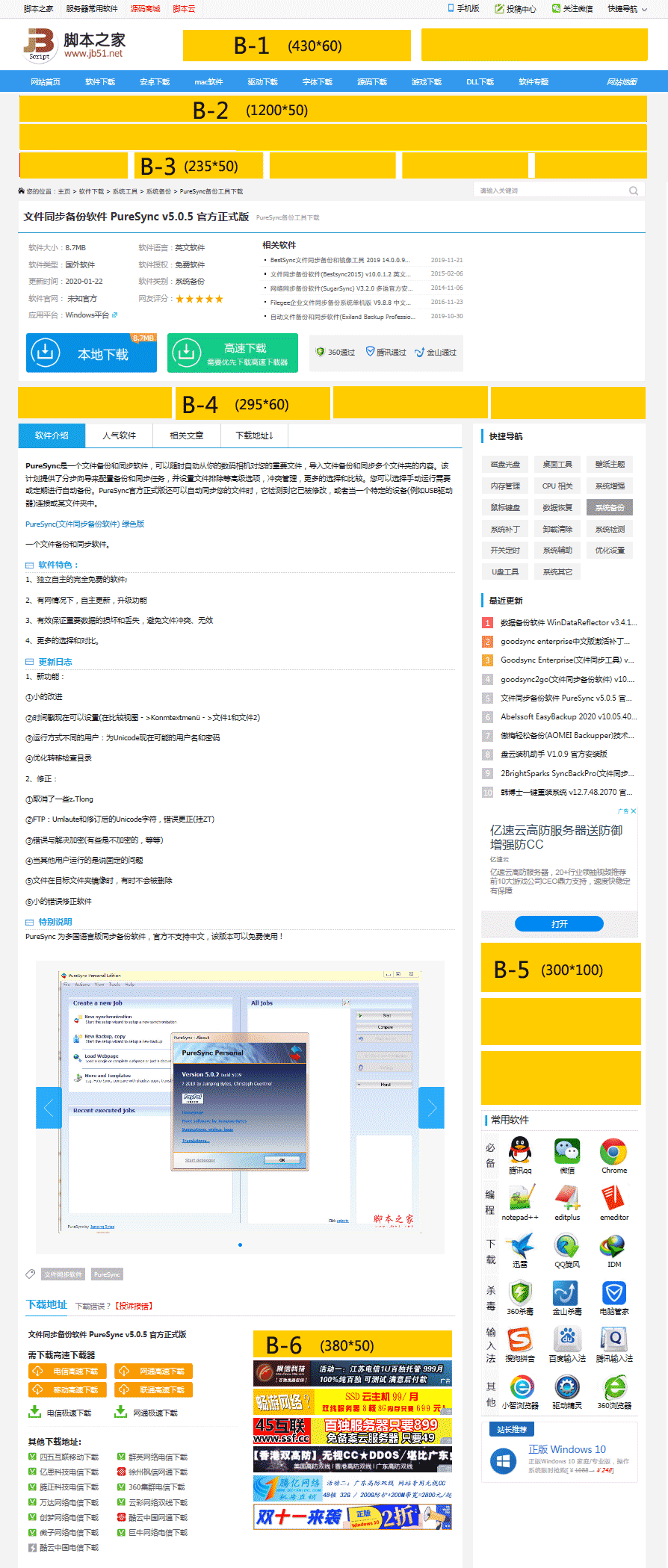Click the search magnifier icon

pos(634,190)
